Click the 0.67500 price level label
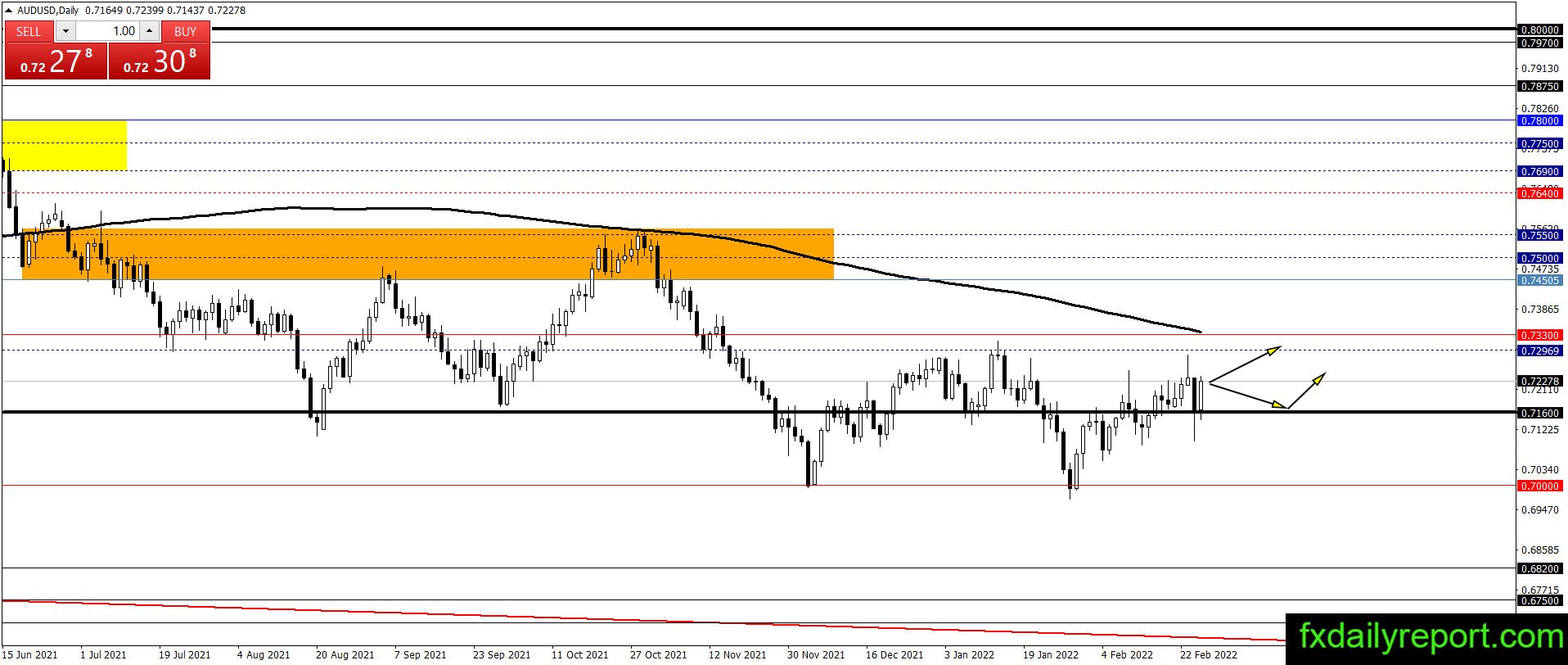This screenshot has height=665, width=1568. [1539, 600]
